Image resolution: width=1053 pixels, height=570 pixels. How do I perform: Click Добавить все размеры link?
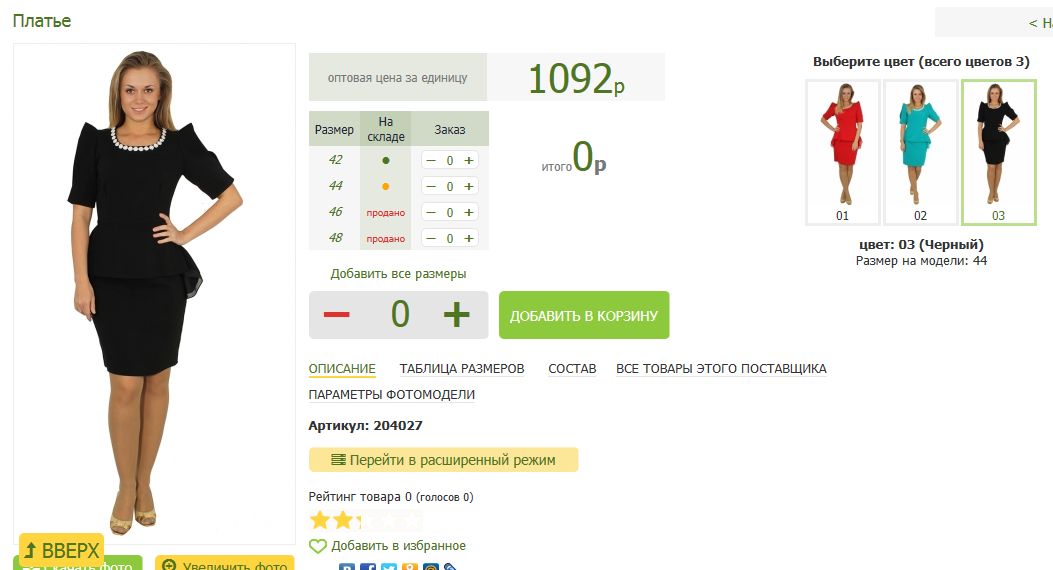click(398, 274)
